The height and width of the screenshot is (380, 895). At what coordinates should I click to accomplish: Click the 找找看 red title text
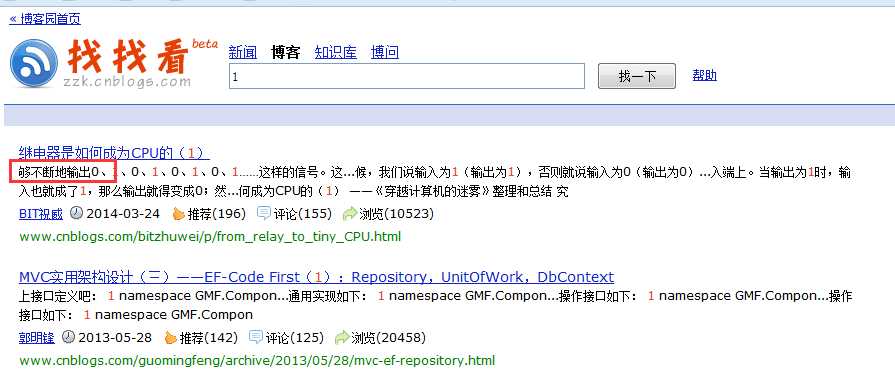pos(128,57)
